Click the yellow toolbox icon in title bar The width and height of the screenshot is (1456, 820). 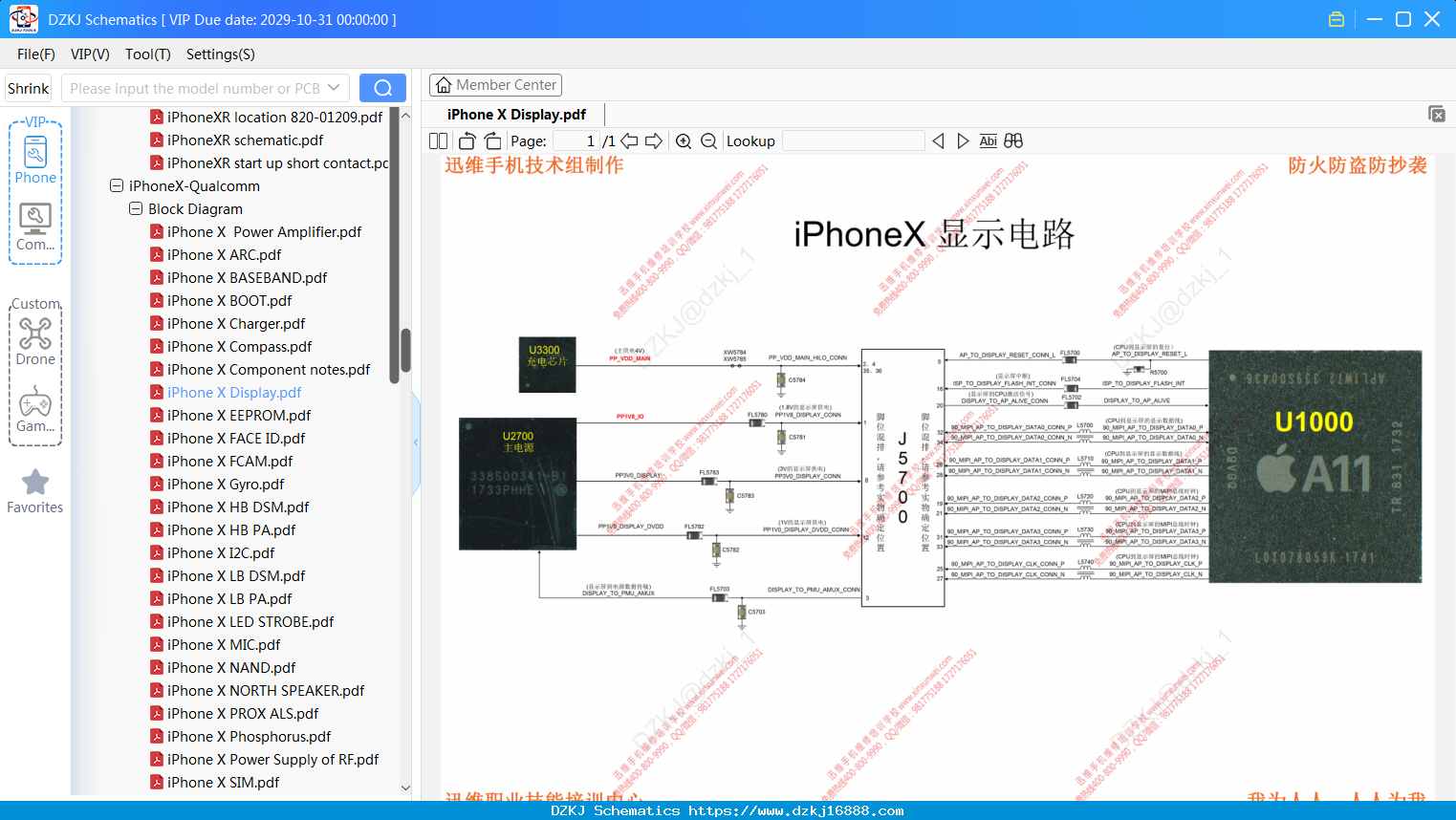(x=1336, y=19)
